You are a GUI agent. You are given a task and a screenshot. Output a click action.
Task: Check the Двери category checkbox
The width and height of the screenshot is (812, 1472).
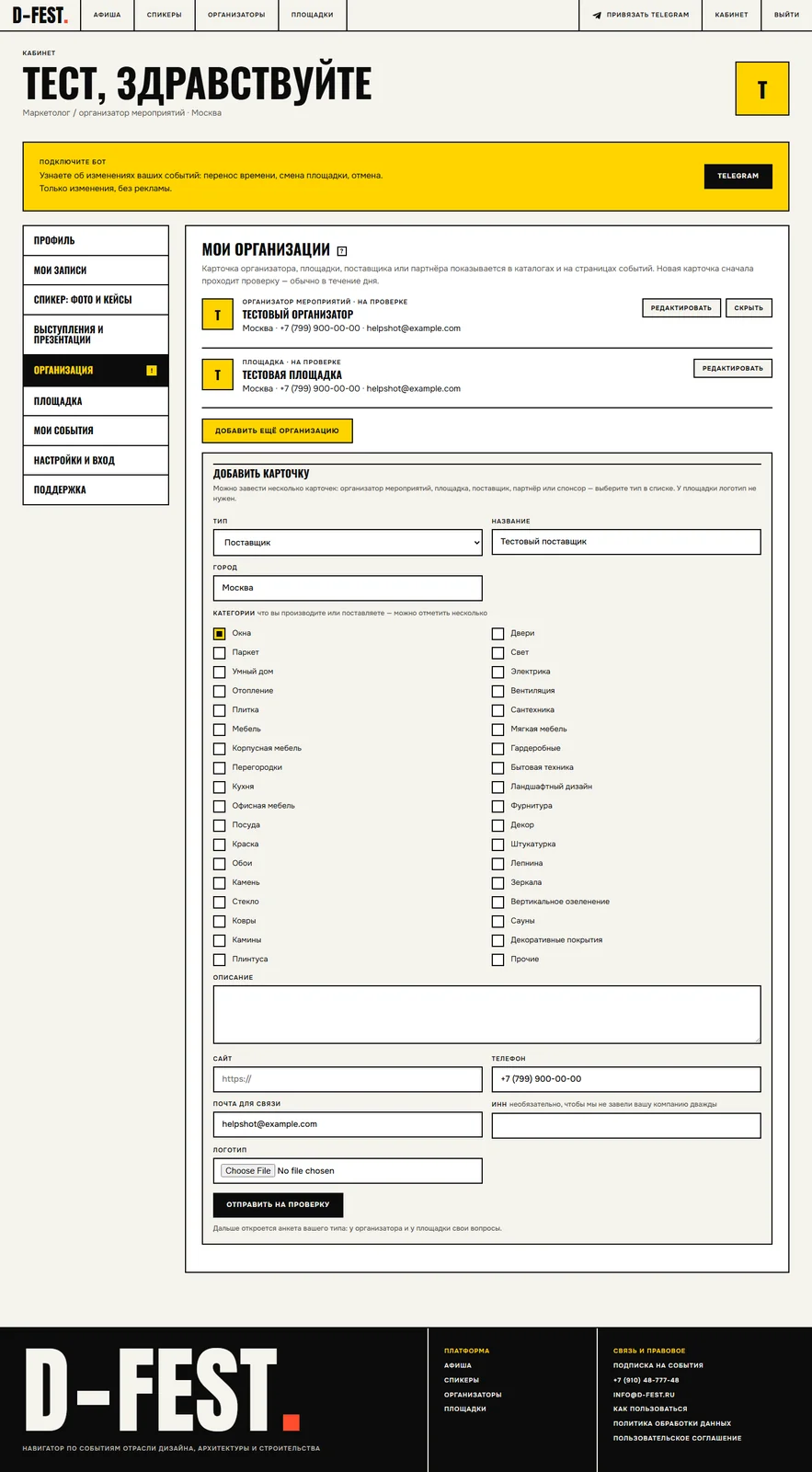[497, 634]
